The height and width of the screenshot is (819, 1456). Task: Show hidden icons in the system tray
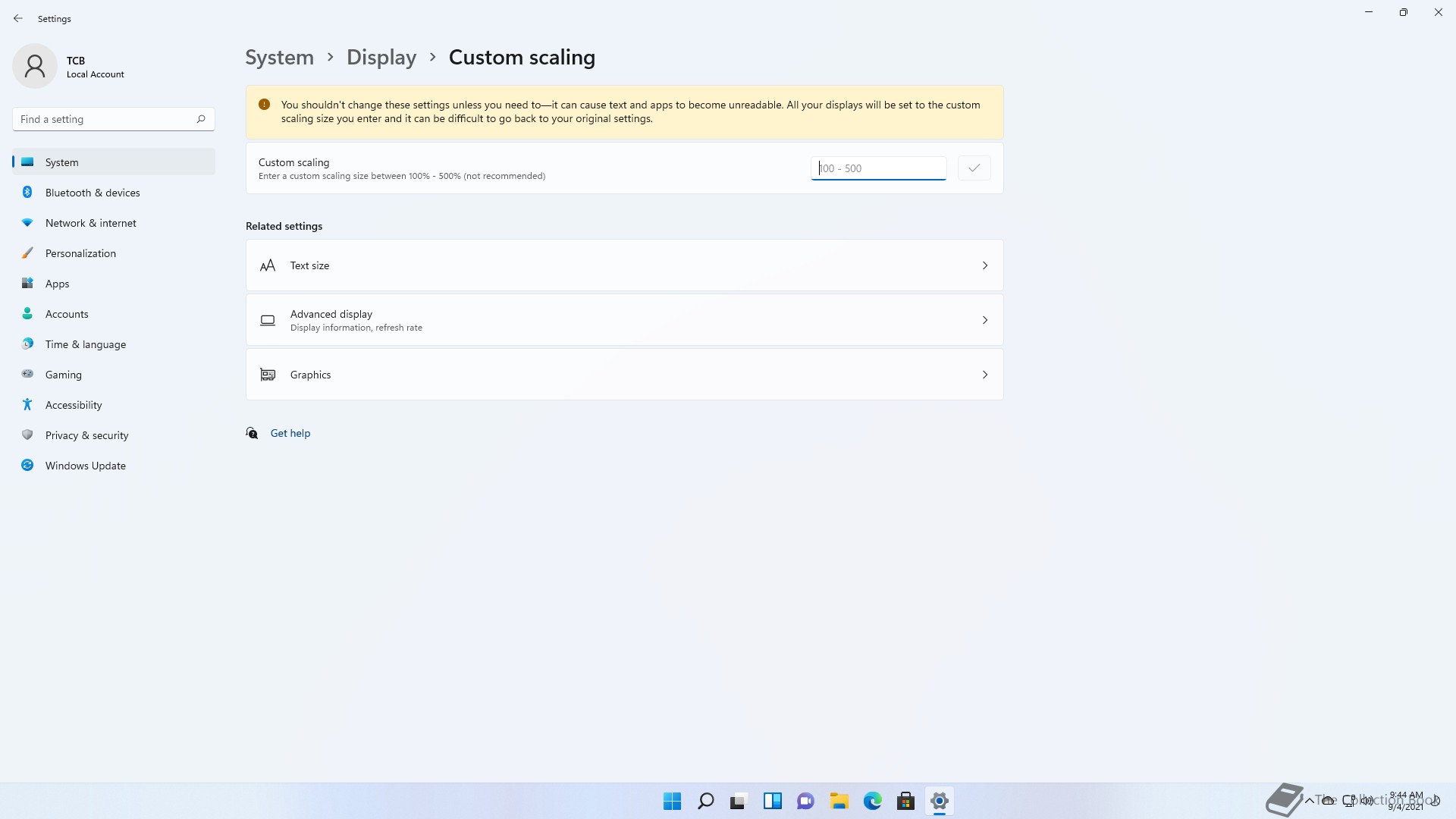tap(1309, 800)
